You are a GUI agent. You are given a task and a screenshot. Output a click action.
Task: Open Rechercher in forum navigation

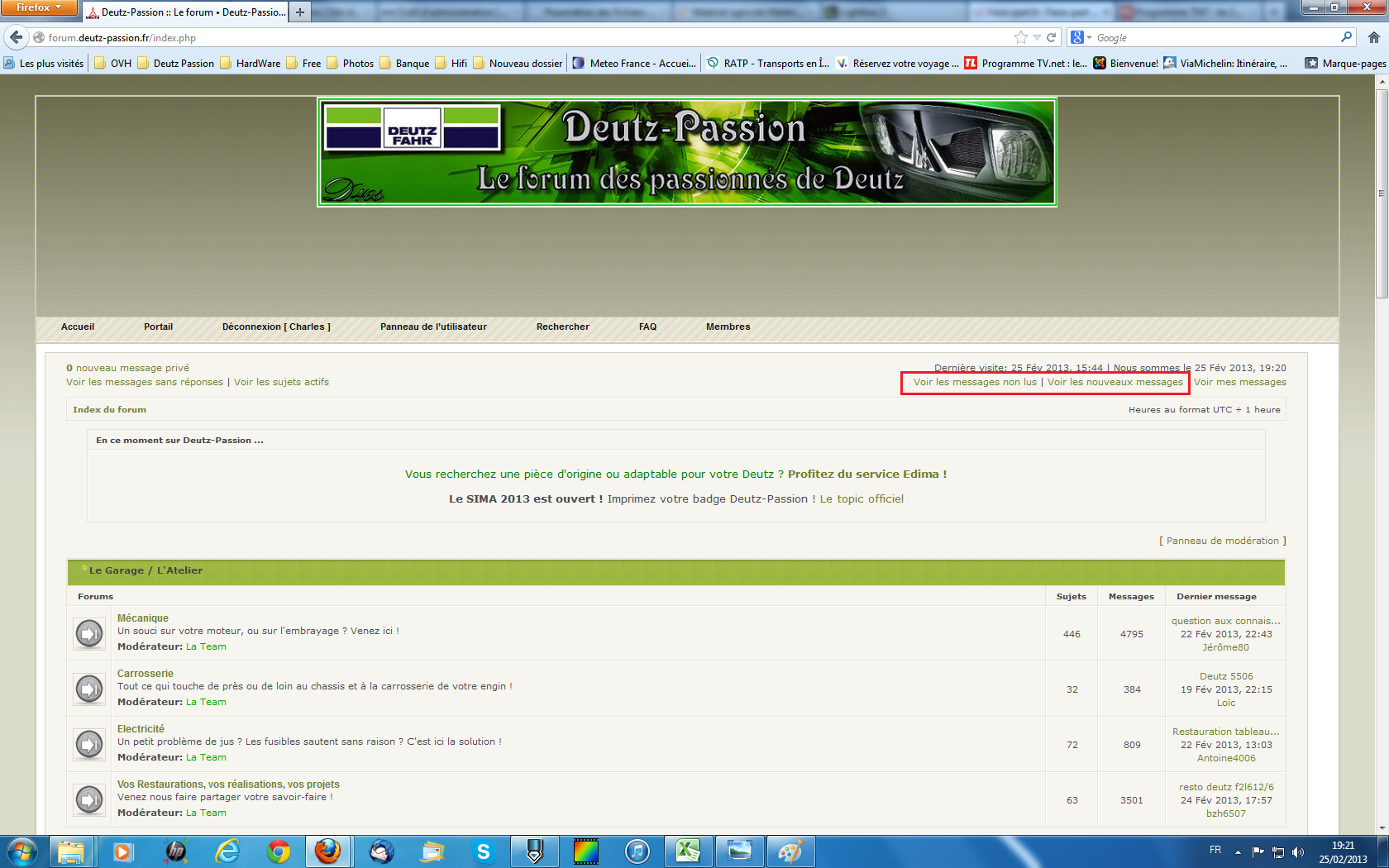click(562, 327)
